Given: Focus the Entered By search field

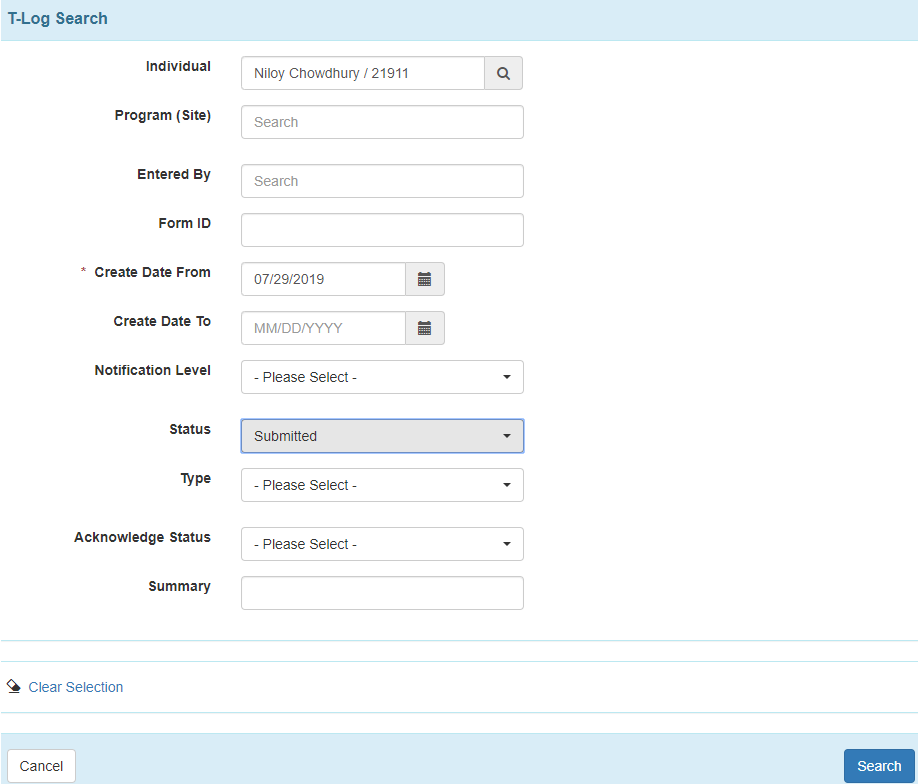Looking at the screenshot, I should tap(382, 181).
